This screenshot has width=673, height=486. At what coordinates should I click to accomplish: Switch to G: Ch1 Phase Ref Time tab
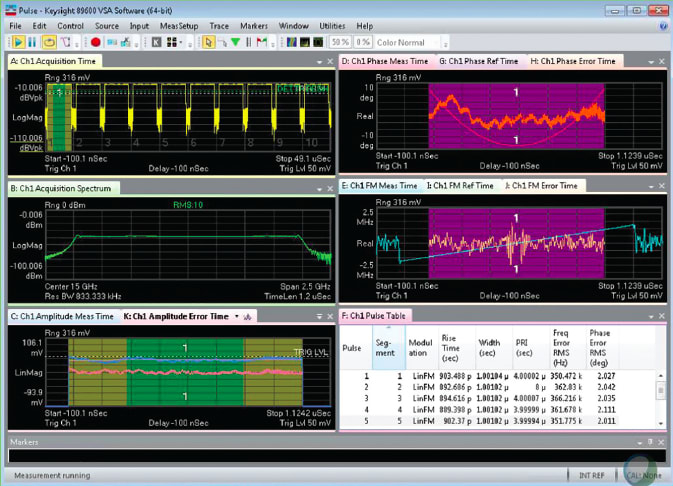[477, 61]
